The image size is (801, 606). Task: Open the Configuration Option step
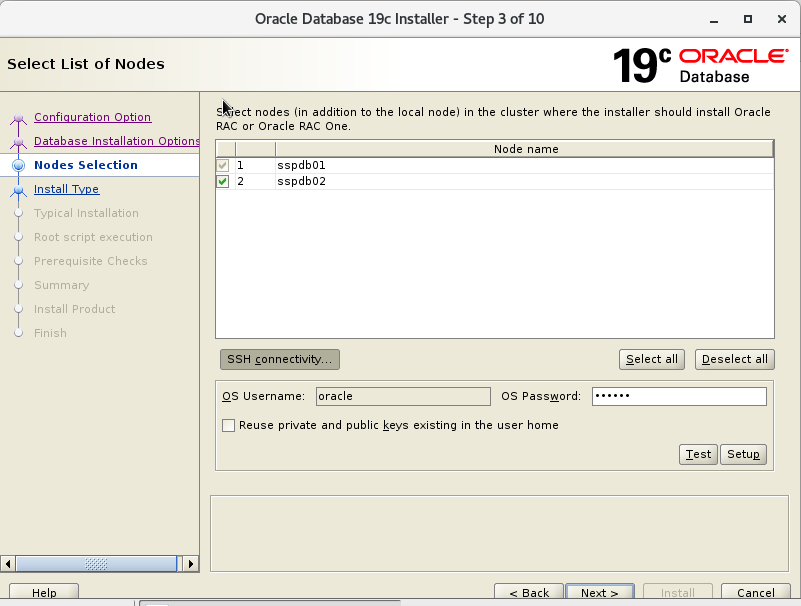92,117
